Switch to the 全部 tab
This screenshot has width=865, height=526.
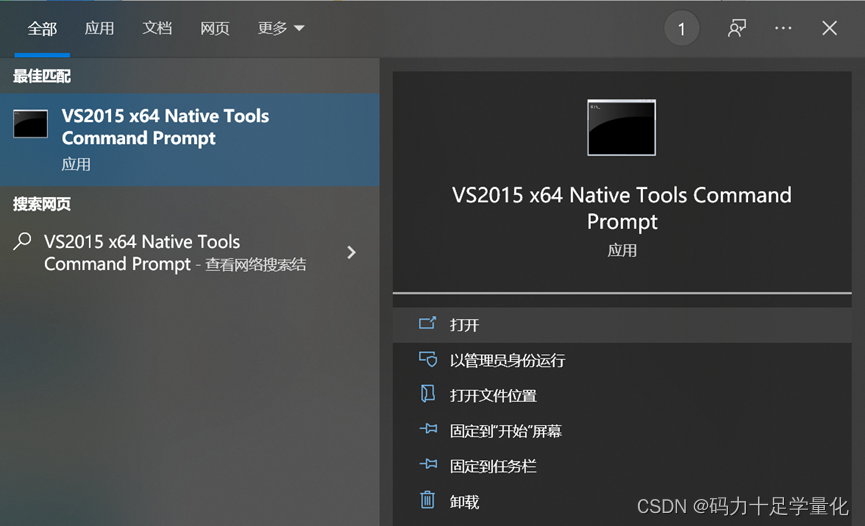pyautogui.click(x=42, y=29)
